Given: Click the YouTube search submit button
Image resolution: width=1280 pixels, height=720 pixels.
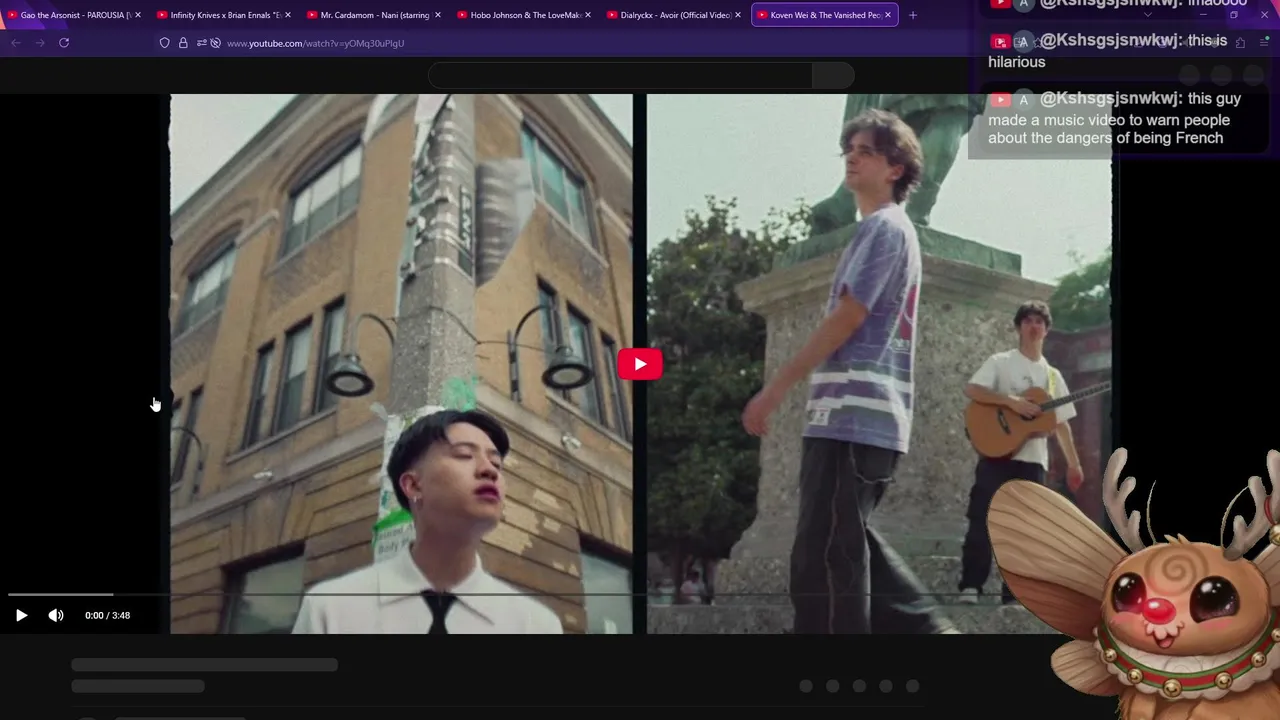Looking at the screenshot, I should (833, 75).
